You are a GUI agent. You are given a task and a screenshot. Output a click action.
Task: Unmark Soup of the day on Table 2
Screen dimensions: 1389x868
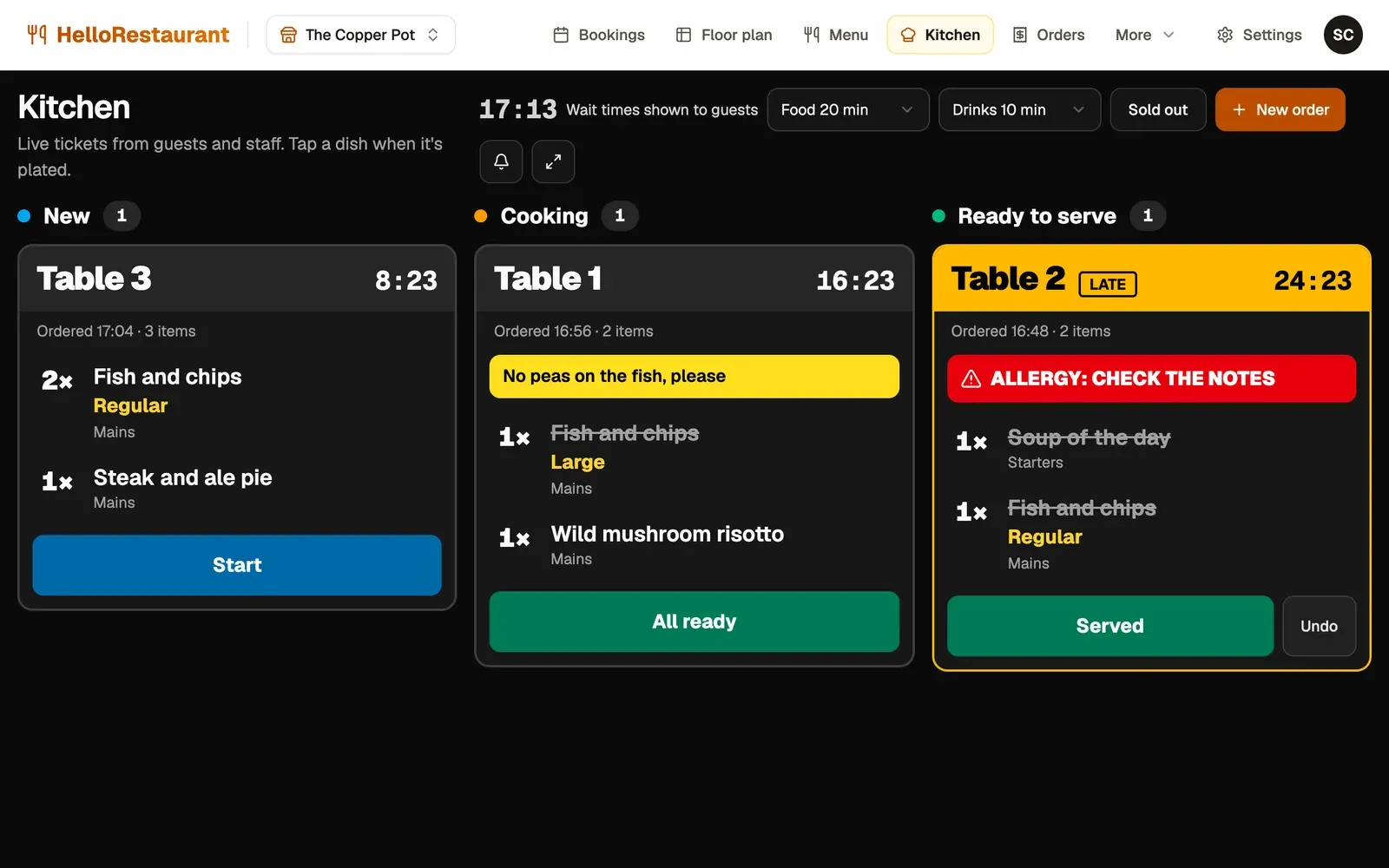1152,449
